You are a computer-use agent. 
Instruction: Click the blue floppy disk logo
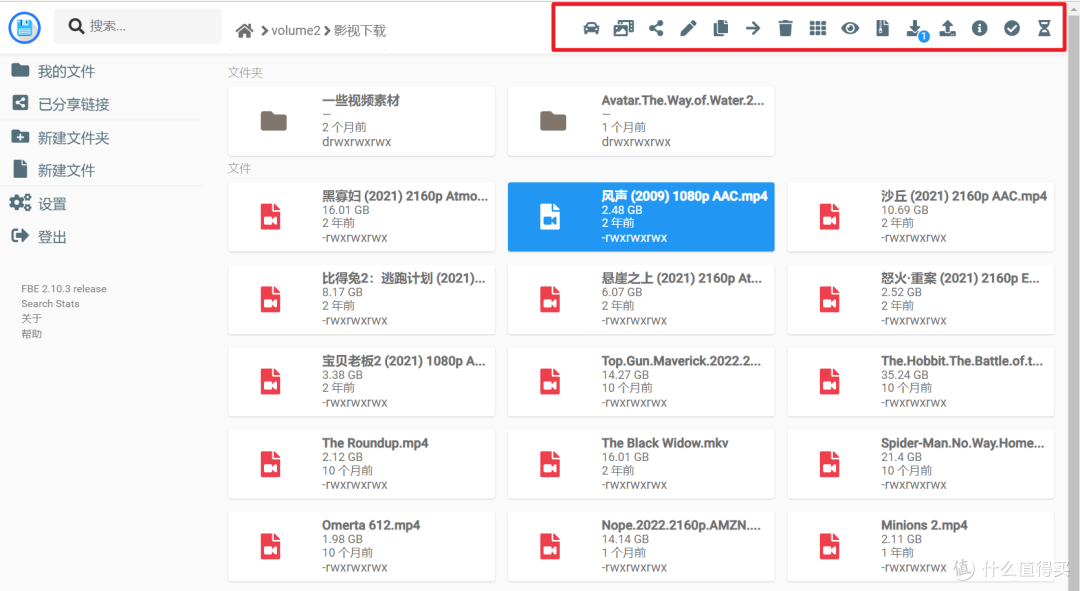point(25,28)
